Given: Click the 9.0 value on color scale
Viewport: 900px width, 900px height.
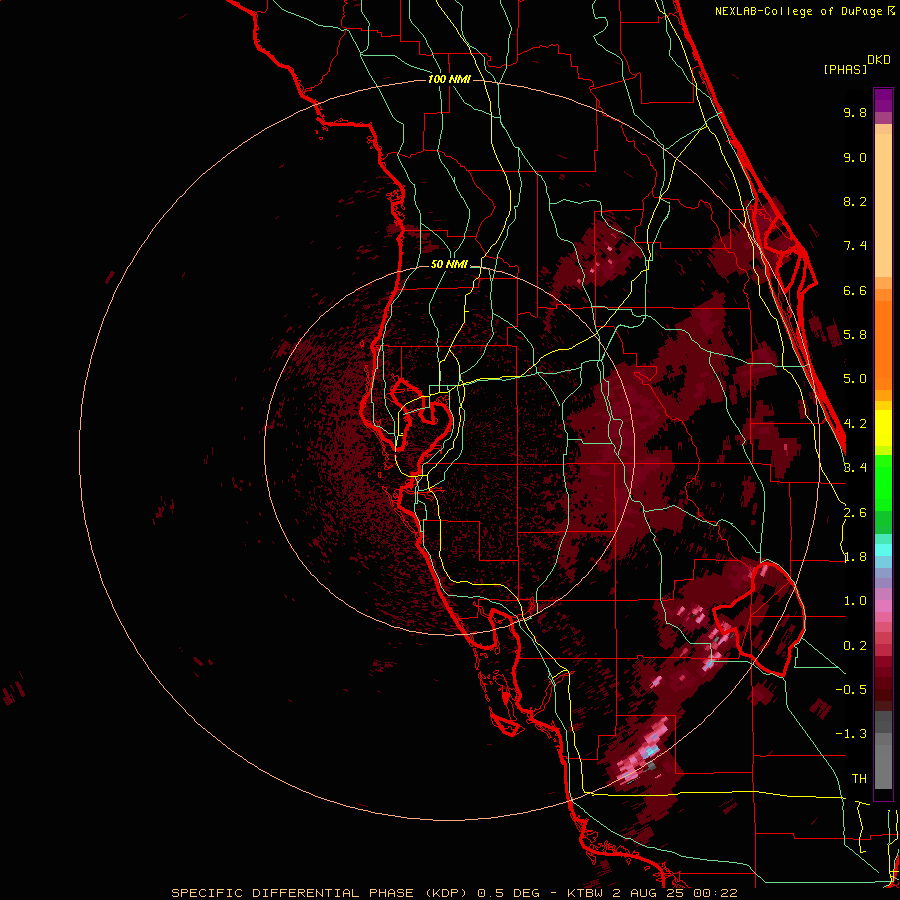Looking at the screenshot, I should pyautogui.click(x=855, y=157).
